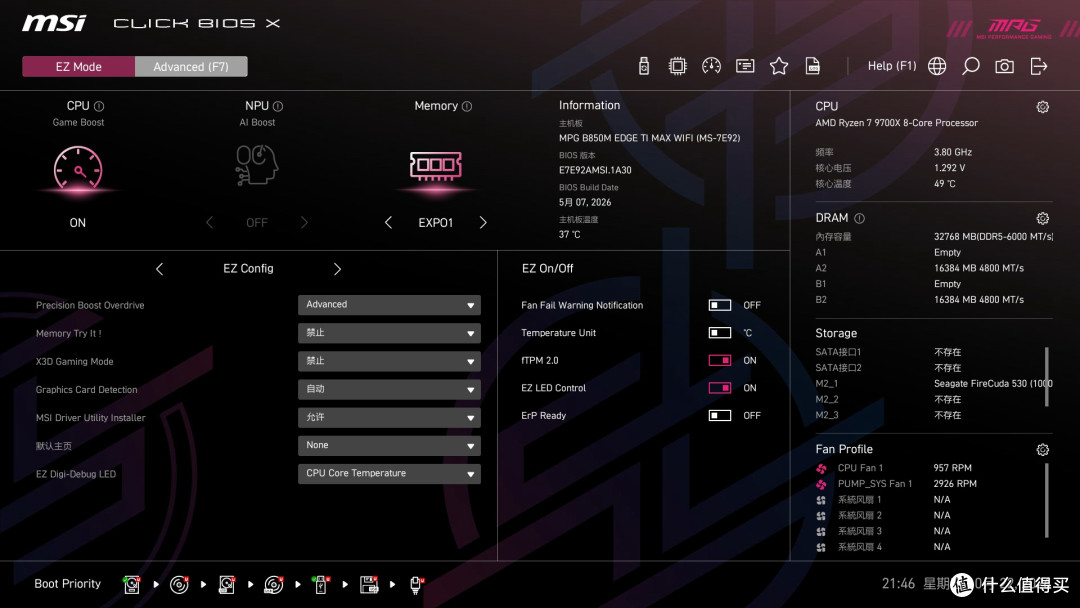This screenshot has height=608, width=1080.
Task: Click the Fan Profile list scrollbar
Action: pos(1047,500)
